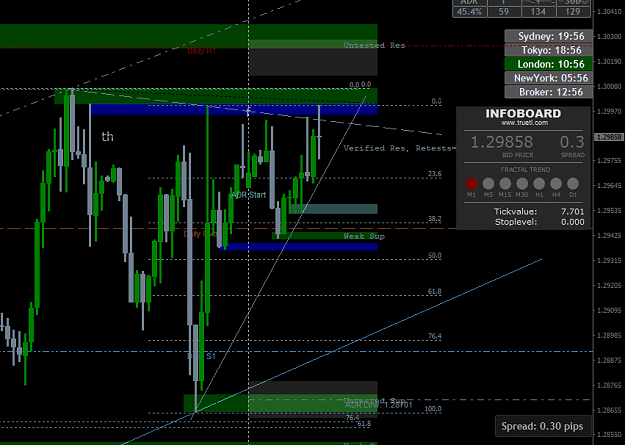
Task: Click the D1 fractal trend dot
Action: tap(573, 184)
